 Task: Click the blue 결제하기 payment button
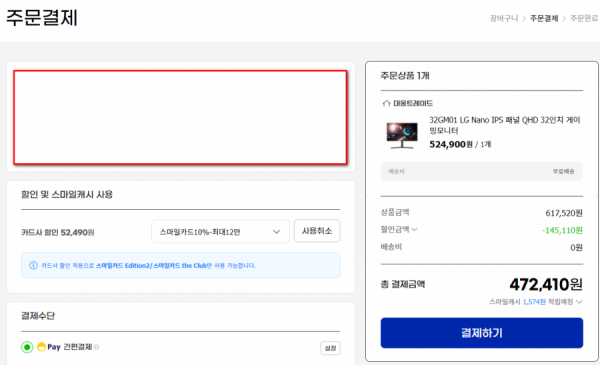tap(481, 333)
